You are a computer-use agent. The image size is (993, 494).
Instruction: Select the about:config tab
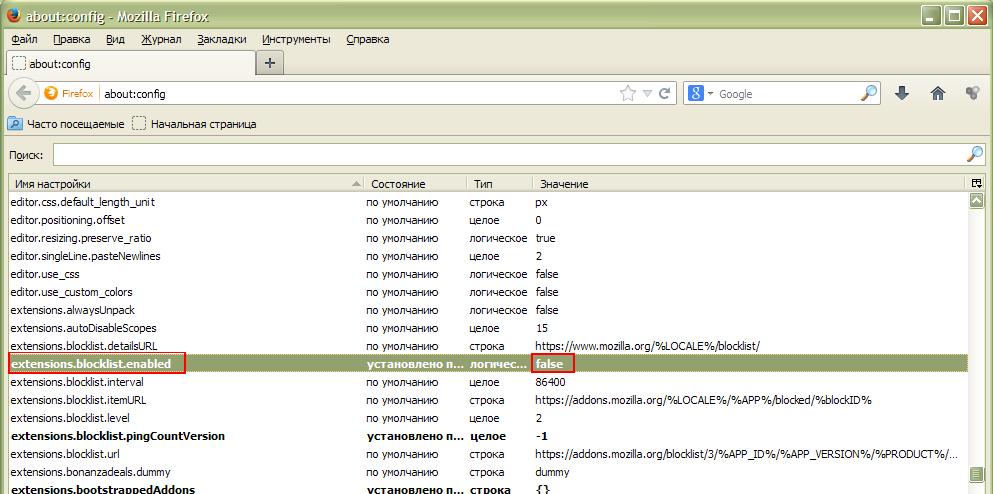tap(130, 63)
